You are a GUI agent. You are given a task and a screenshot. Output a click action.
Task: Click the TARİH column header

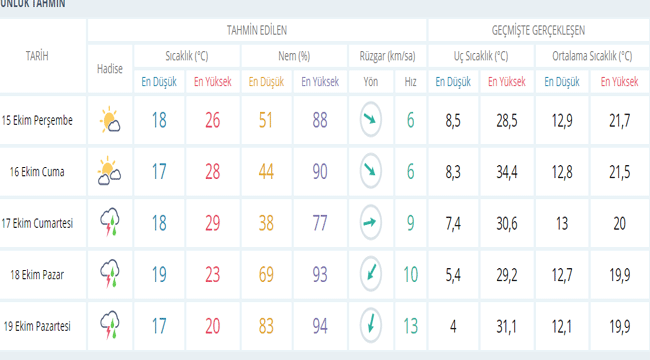pyautogui.click(x=37, y=56)
